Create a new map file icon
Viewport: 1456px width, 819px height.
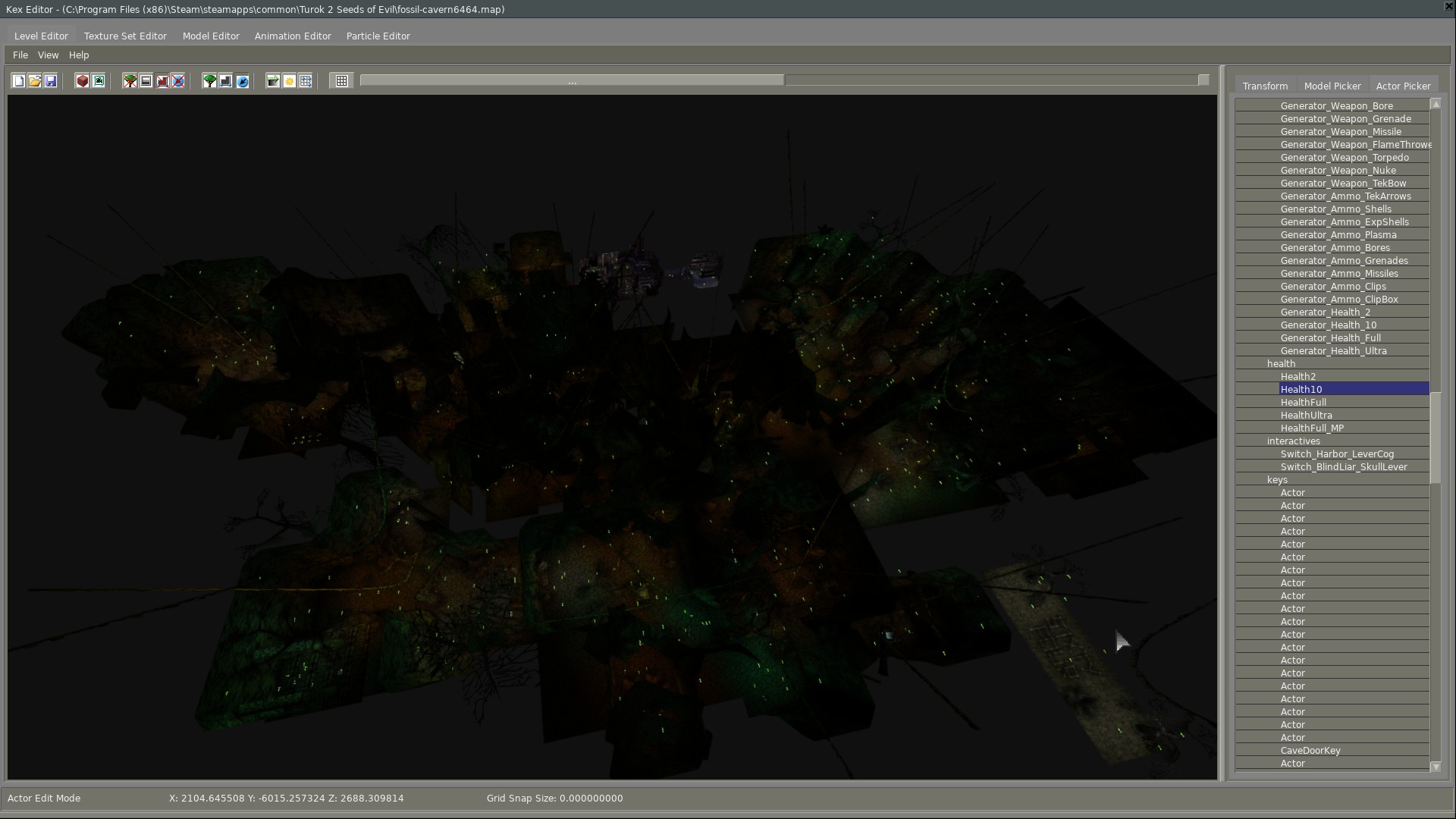point(18,81)
